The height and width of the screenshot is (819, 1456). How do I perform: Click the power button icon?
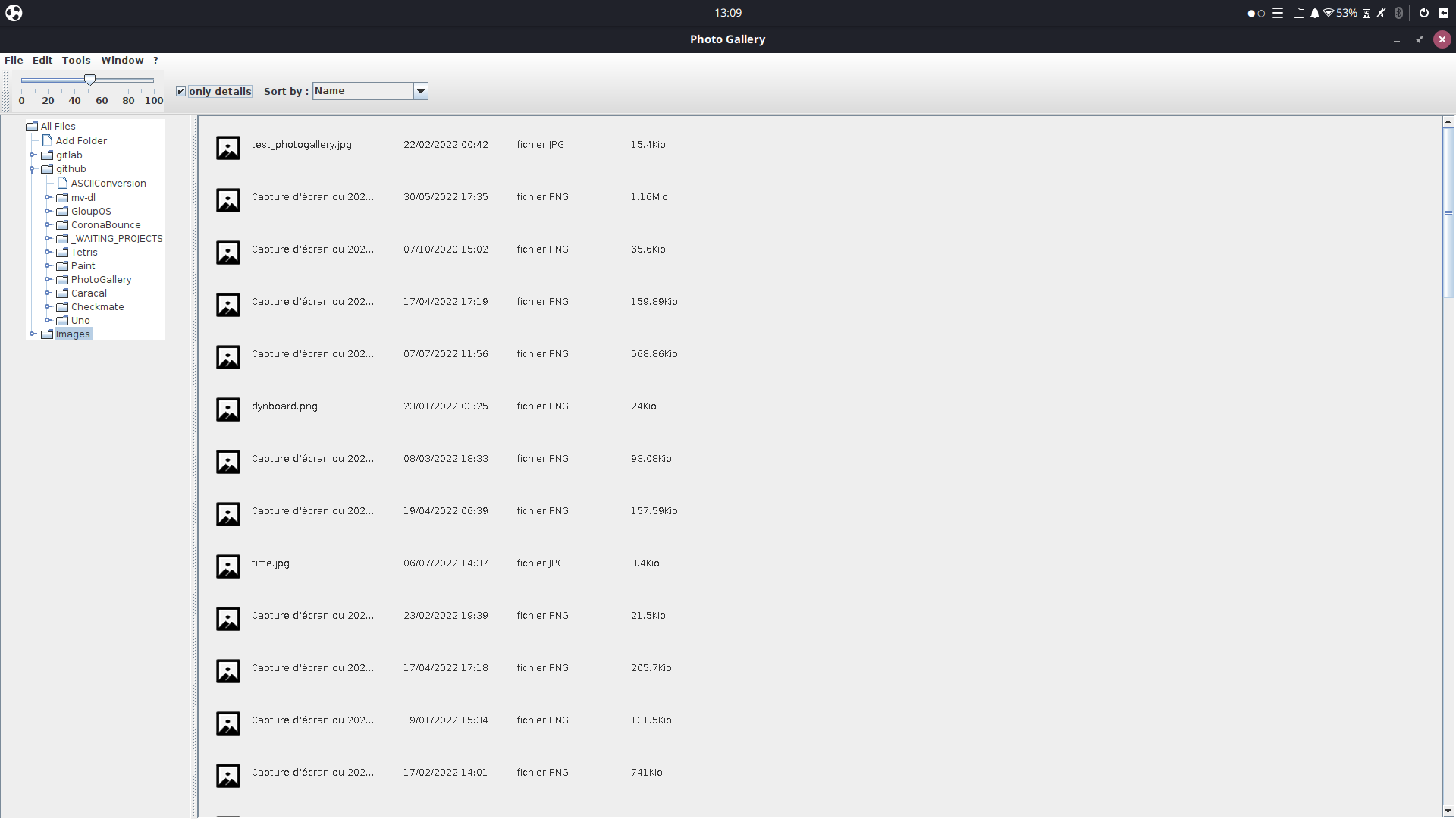click(x=1424, y=13)
